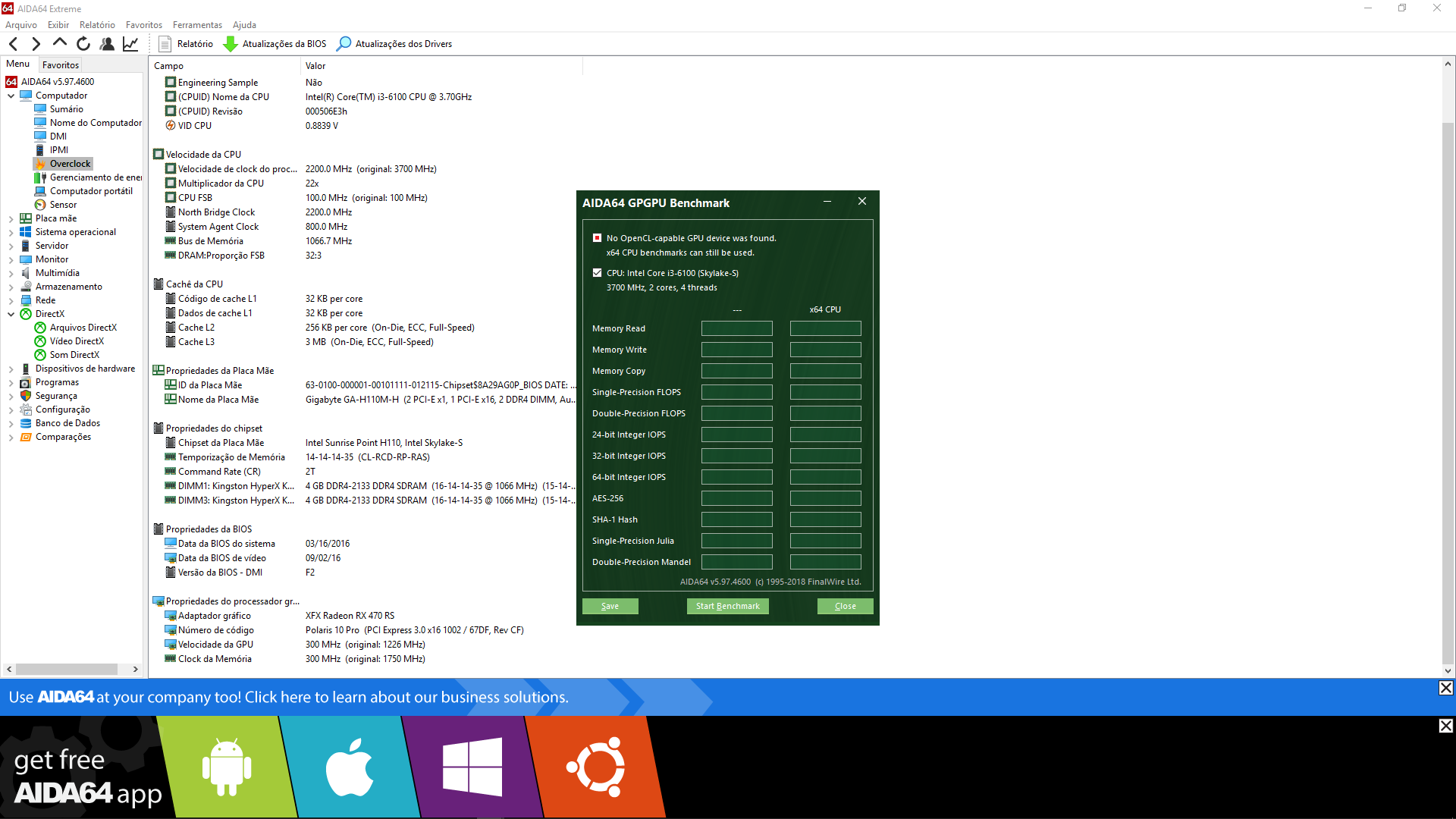Select the Programas tree item

click(57, 382)
